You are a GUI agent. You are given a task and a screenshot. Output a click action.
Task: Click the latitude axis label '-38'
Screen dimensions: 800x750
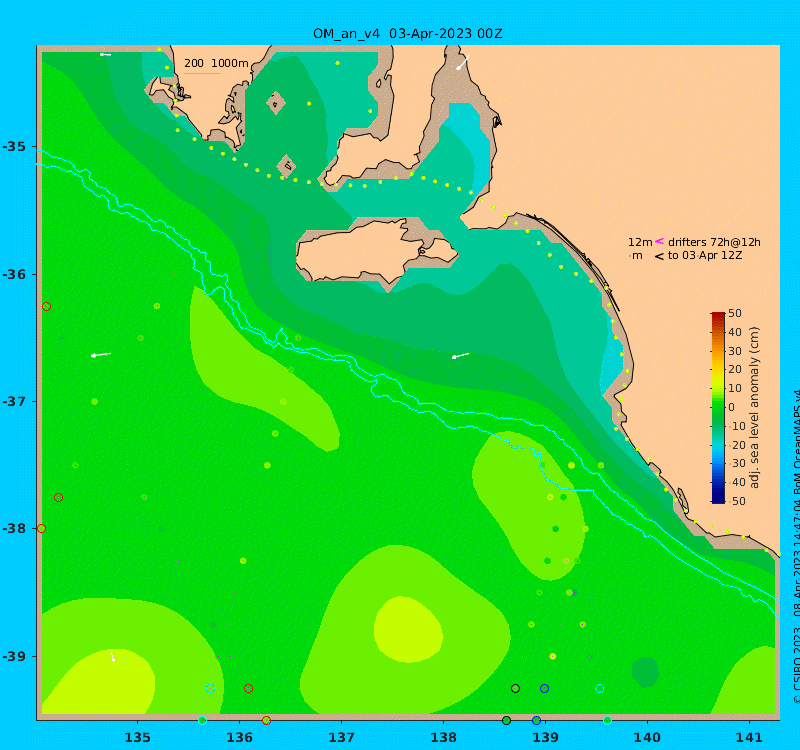tap(14, 528)
